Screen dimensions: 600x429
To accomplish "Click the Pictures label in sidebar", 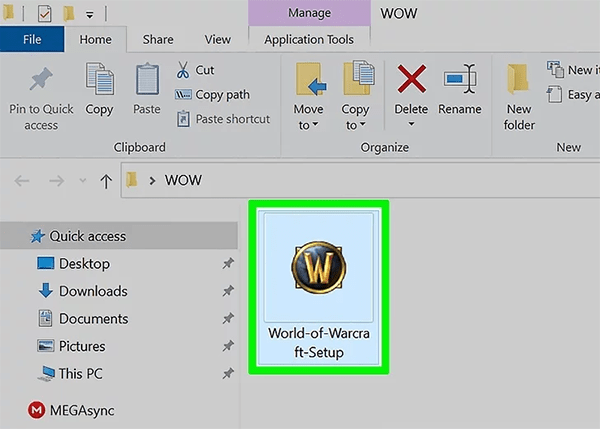I will (82, 346).
